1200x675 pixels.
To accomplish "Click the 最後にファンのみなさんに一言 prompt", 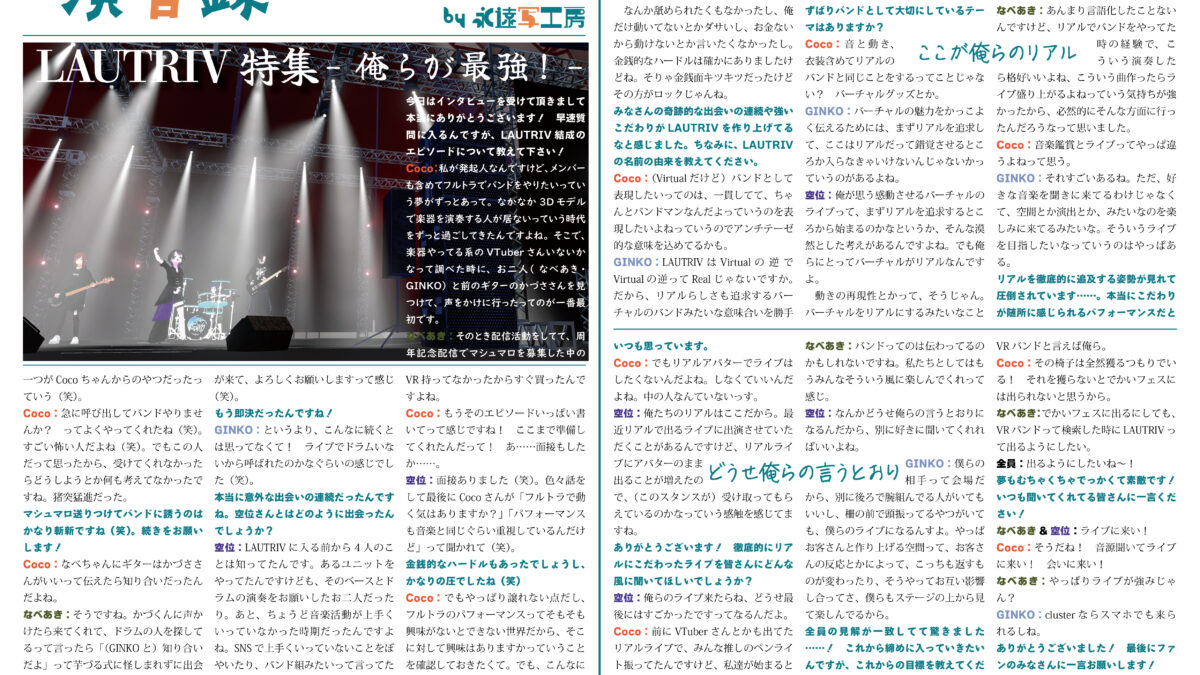I will [x=1075, y=658].
